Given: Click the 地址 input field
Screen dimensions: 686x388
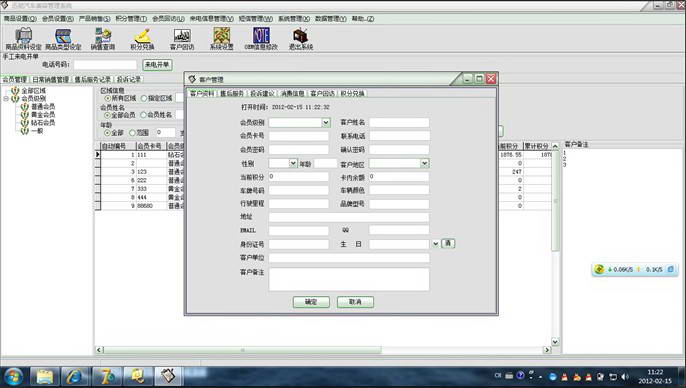Looking at the screenshot, I should [x=349, y=217].
